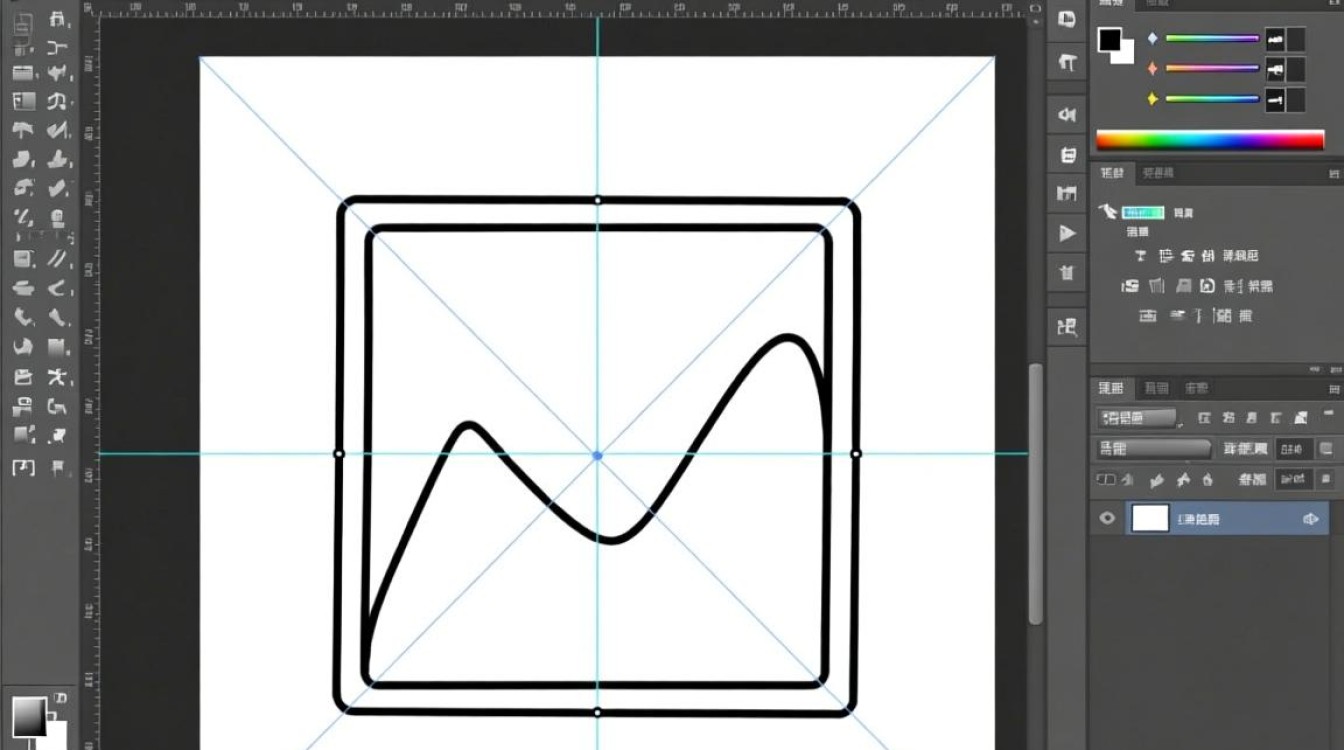Open the Layers panel menu icon
Viewport: 1344px width, 750px height.
1334,389
